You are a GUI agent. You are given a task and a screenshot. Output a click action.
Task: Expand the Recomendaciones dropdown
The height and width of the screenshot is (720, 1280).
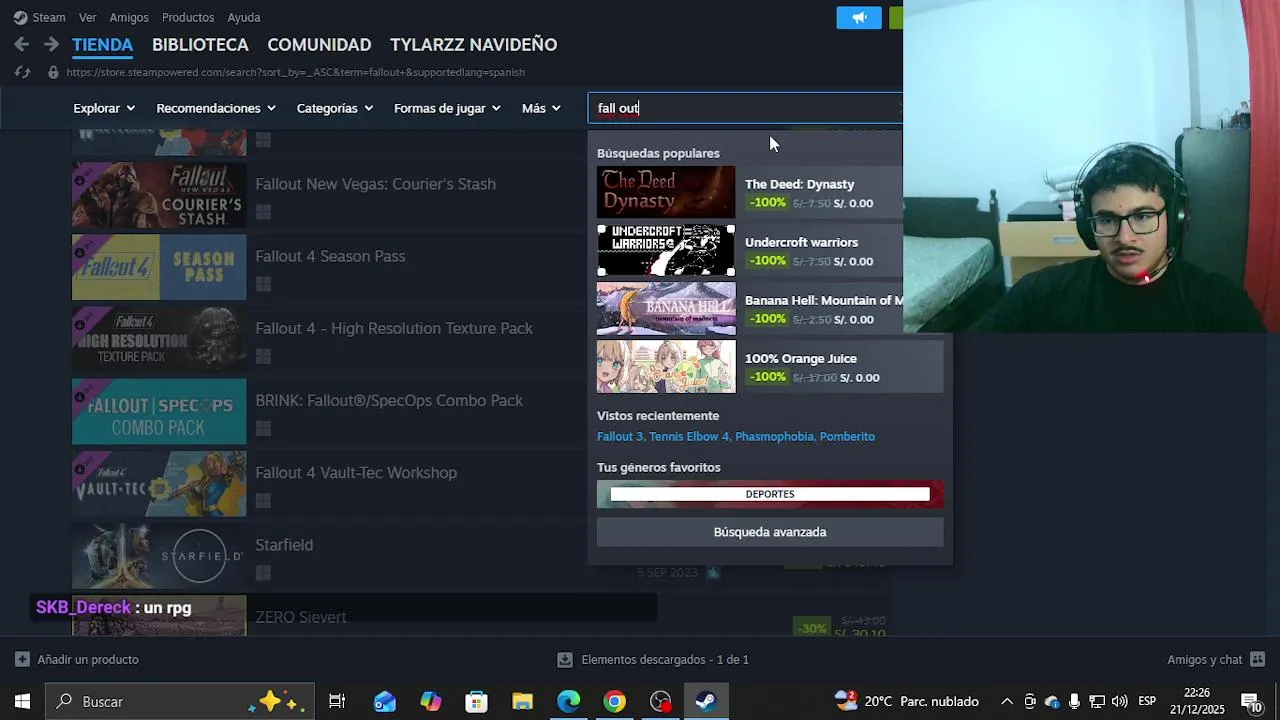tap(215, 108)
